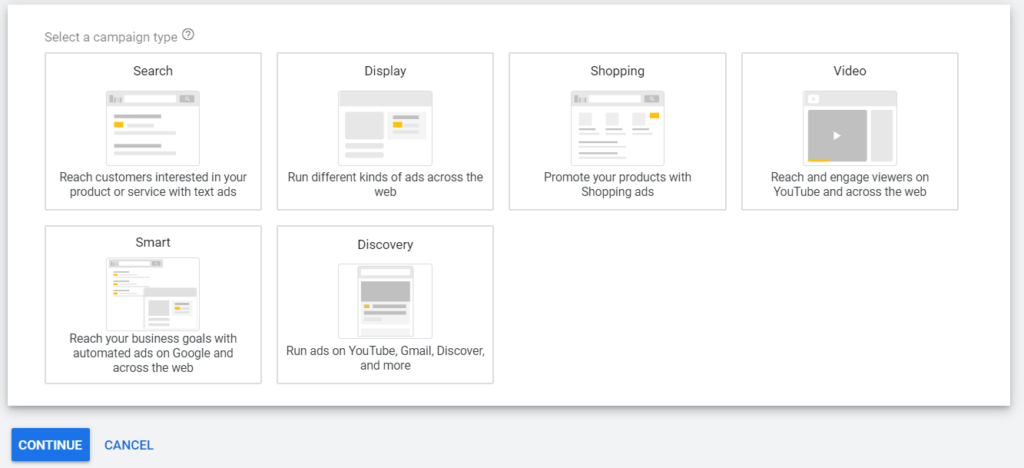Click the CONTINUE button
Image resolution: width=1024 pixels, height=468 pixels.
(50, 445)
